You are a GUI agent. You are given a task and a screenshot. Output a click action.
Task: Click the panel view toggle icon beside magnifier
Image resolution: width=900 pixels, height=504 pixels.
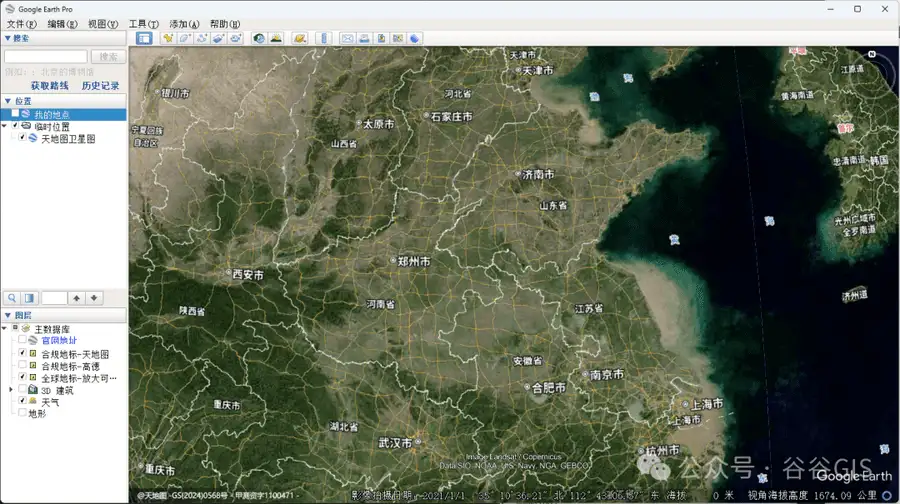tap(29, 298)
